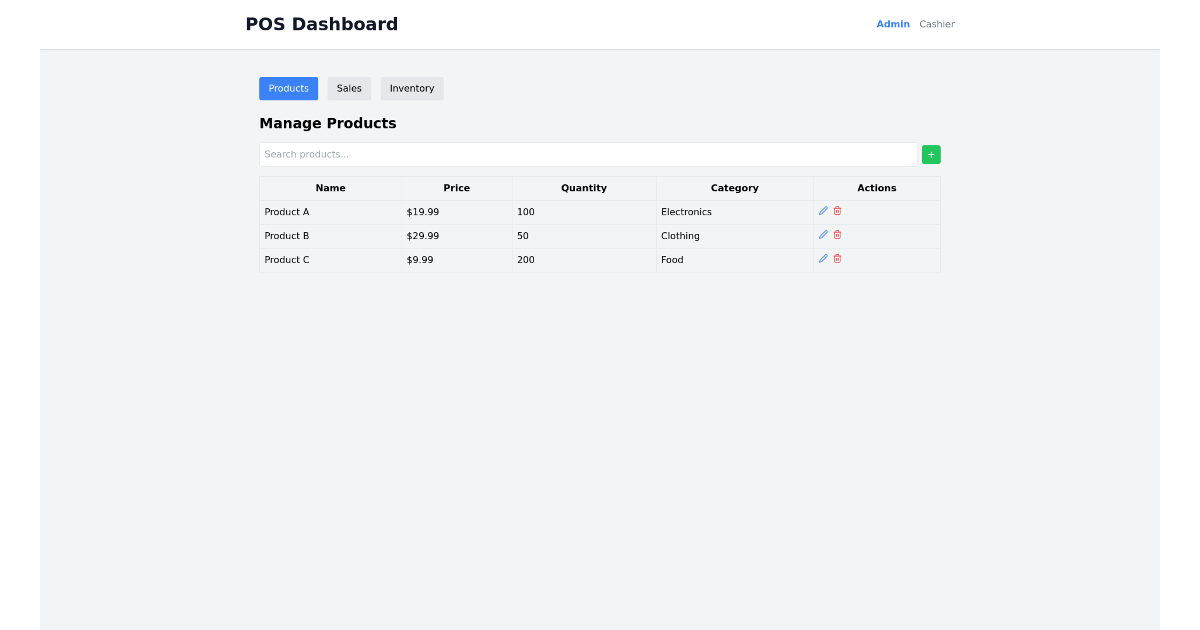
Task: Click the search products input field
Action: point(590,154)
